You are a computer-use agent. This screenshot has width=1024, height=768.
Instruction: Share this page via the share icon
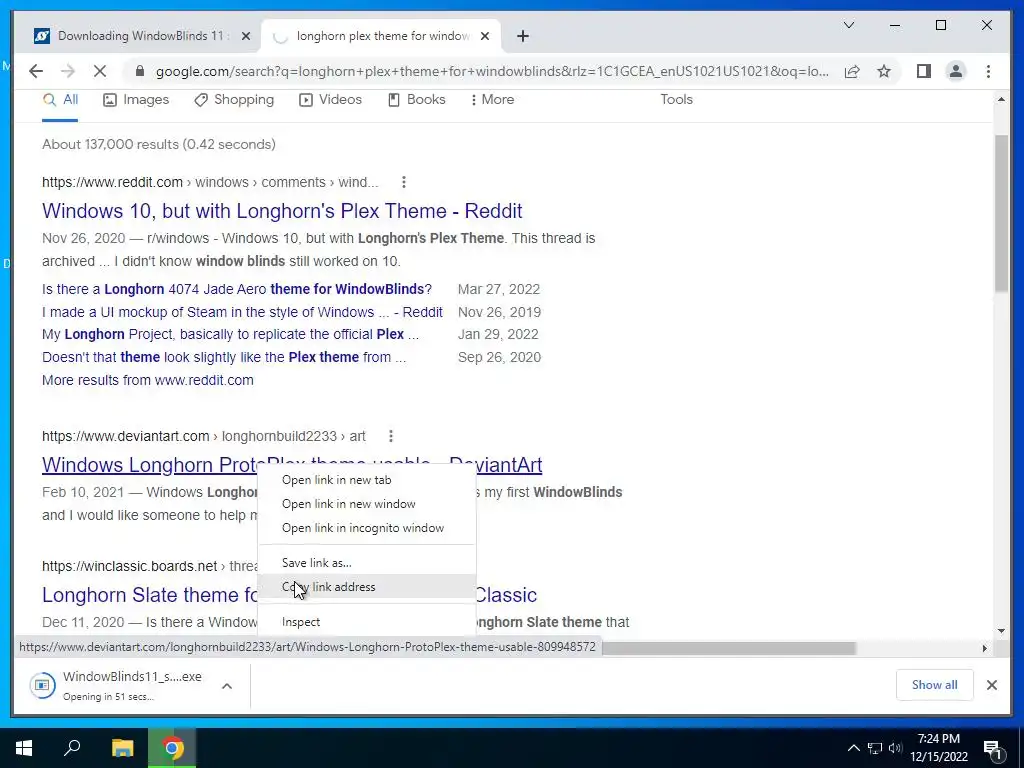[x=852, y=71]
